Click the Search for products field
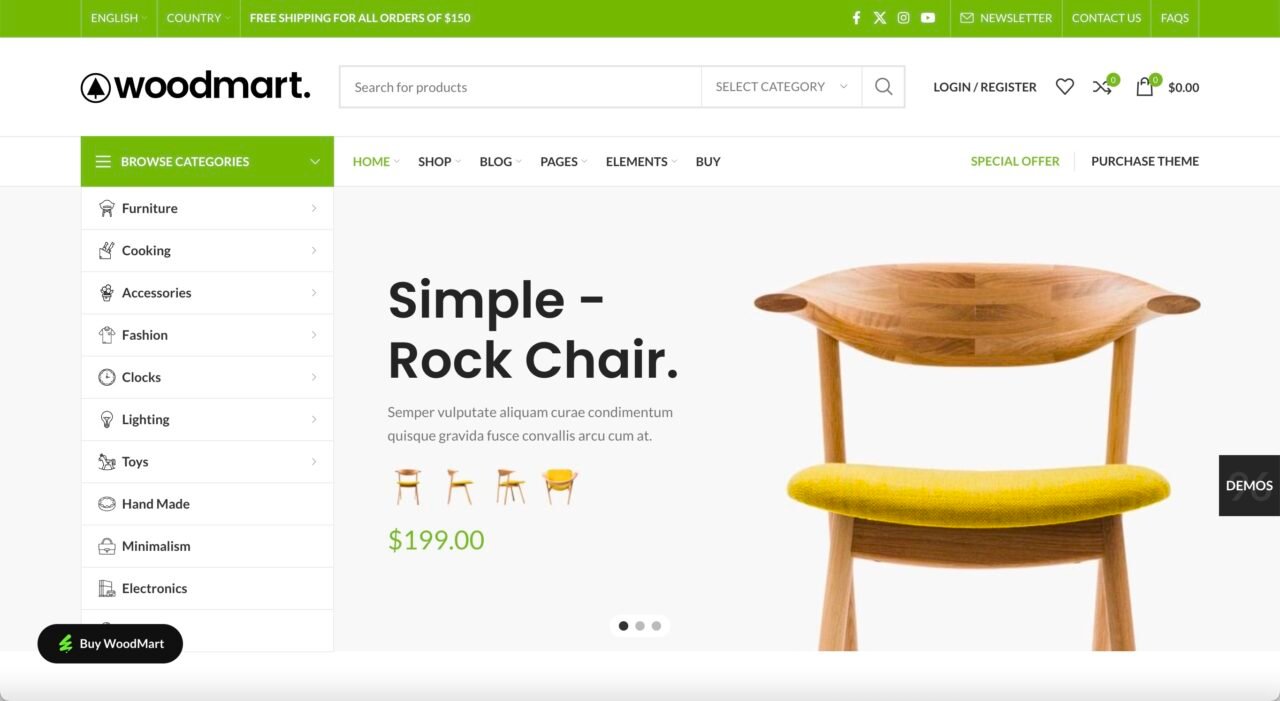Screen dimensions: 1280x701 tap(521, 87)
